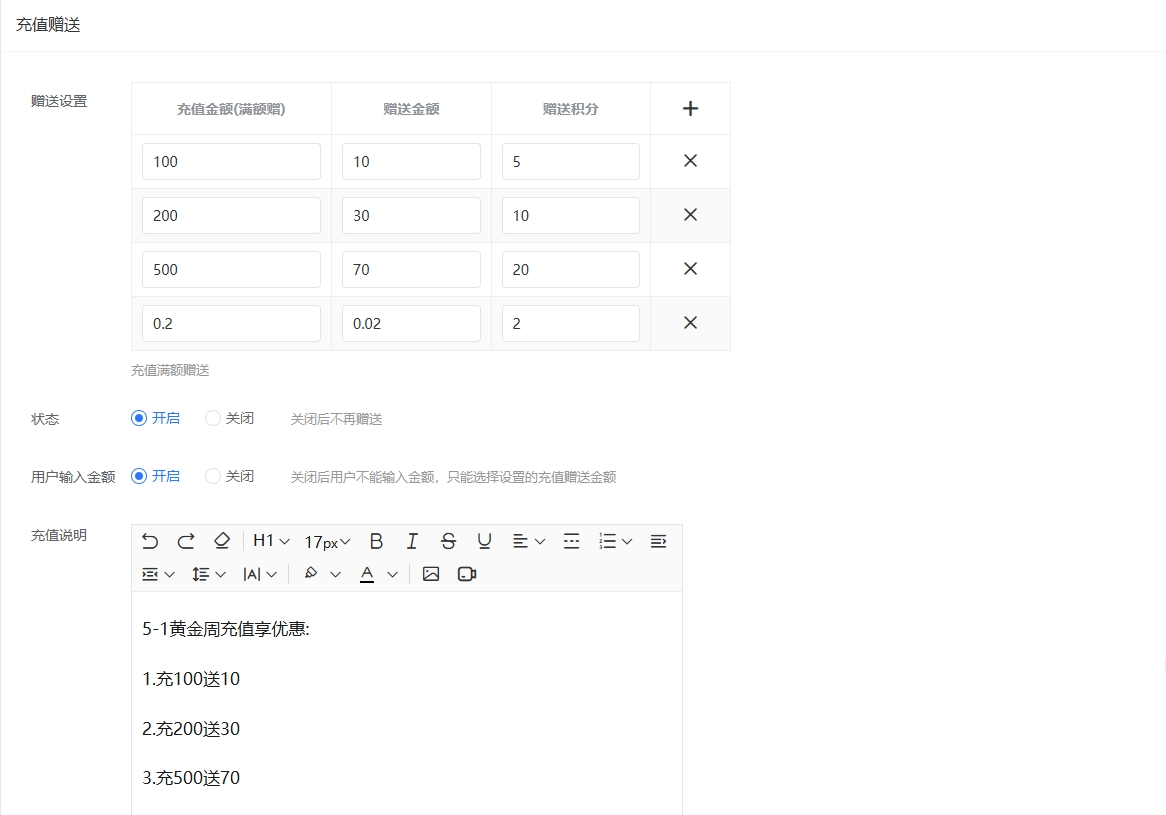Set 状态 to 关闭

coord(213,418)
